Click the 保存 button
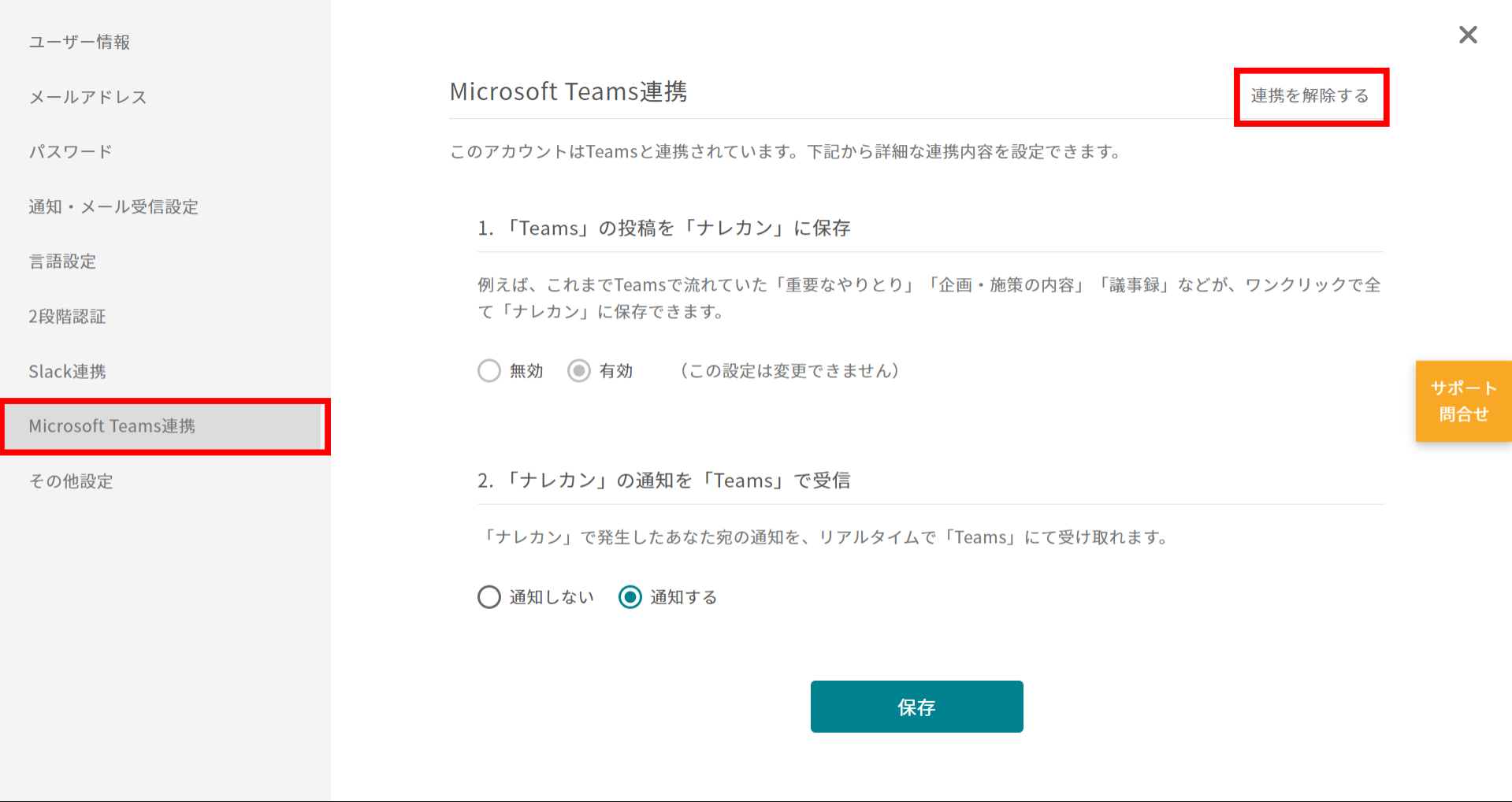The image size is (1512, 802). click(916, 707)
